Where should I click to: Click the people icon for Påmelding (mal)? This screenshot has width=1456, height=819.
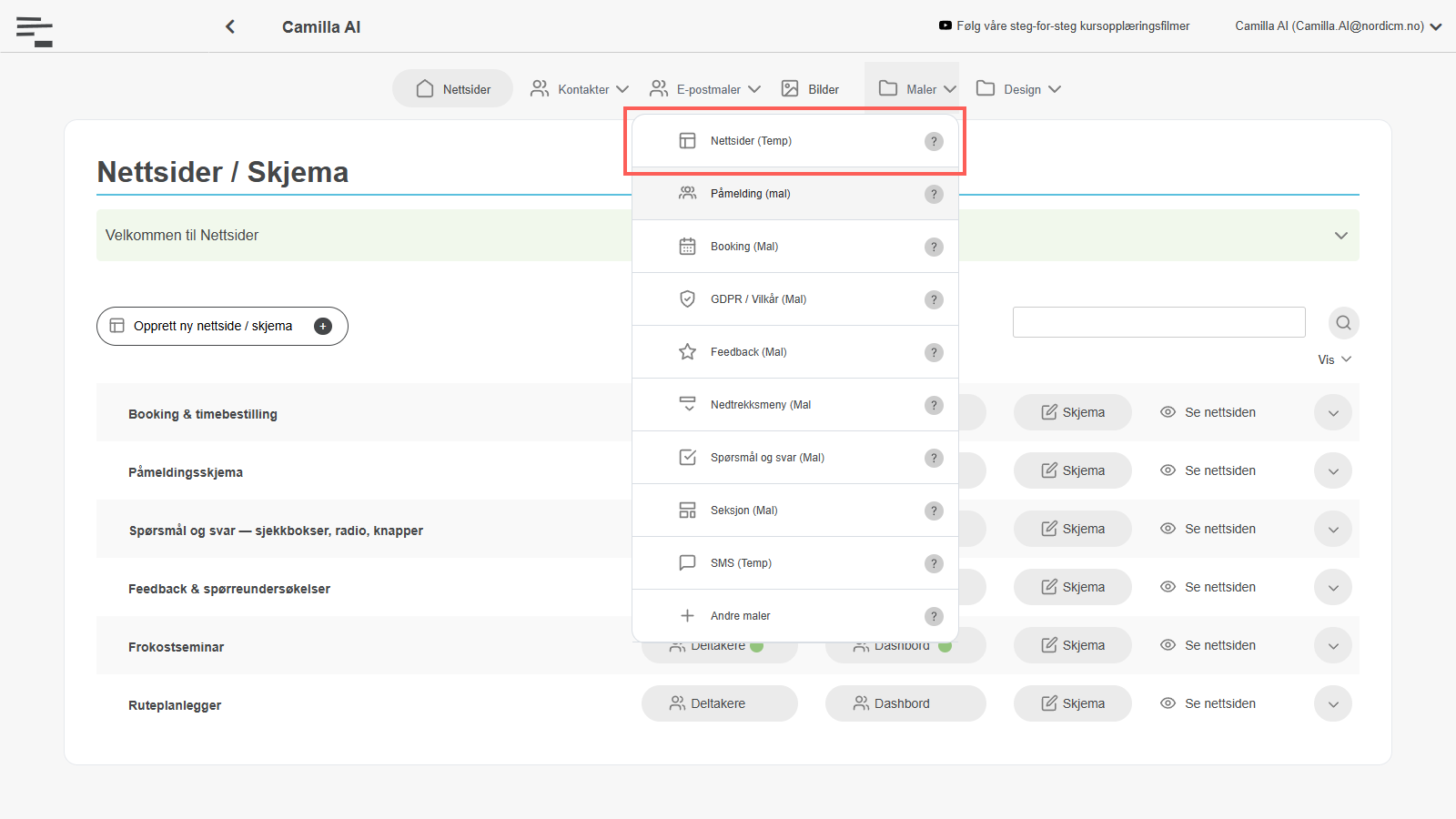point(687,194)
